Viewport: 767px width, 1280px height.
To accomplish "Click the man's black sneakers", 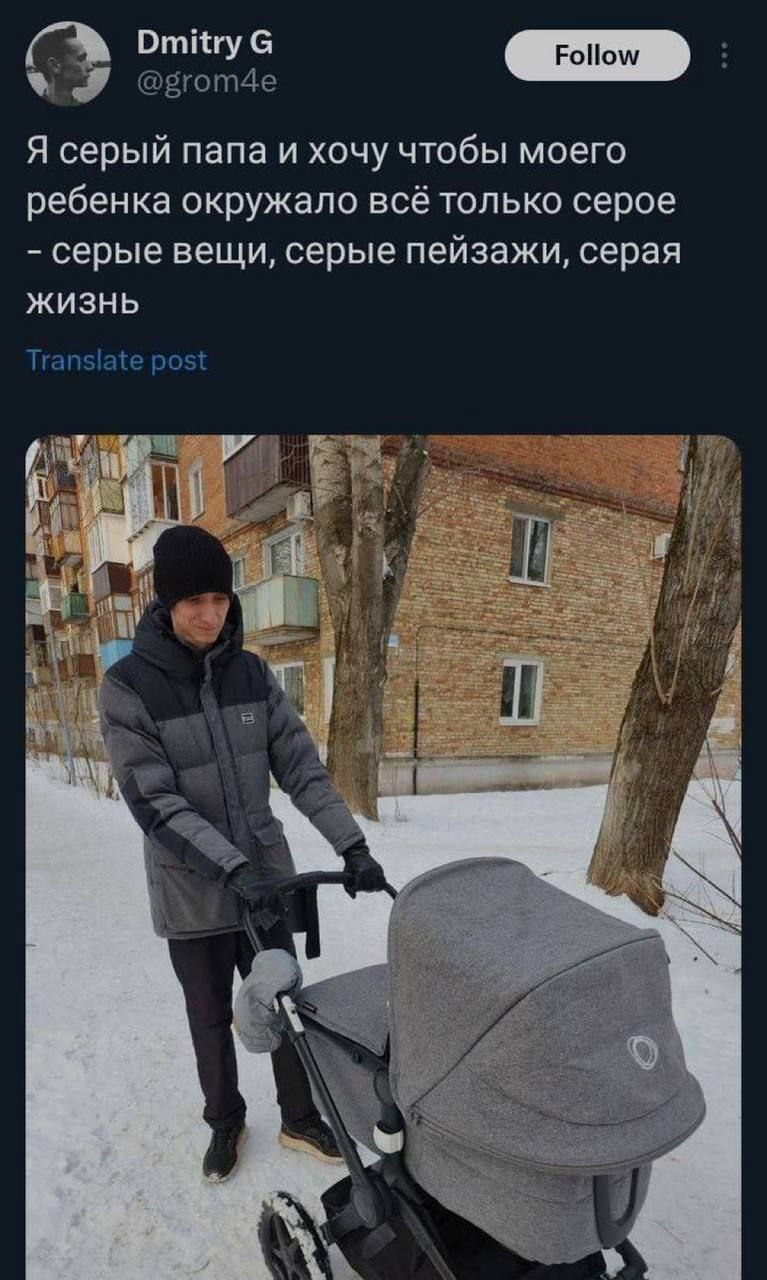I will point(270,1148).
